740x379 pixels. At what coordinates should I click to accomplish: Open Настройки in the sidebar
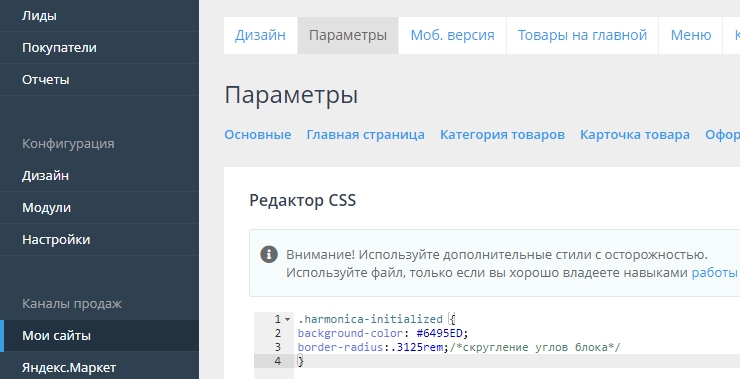56,240
